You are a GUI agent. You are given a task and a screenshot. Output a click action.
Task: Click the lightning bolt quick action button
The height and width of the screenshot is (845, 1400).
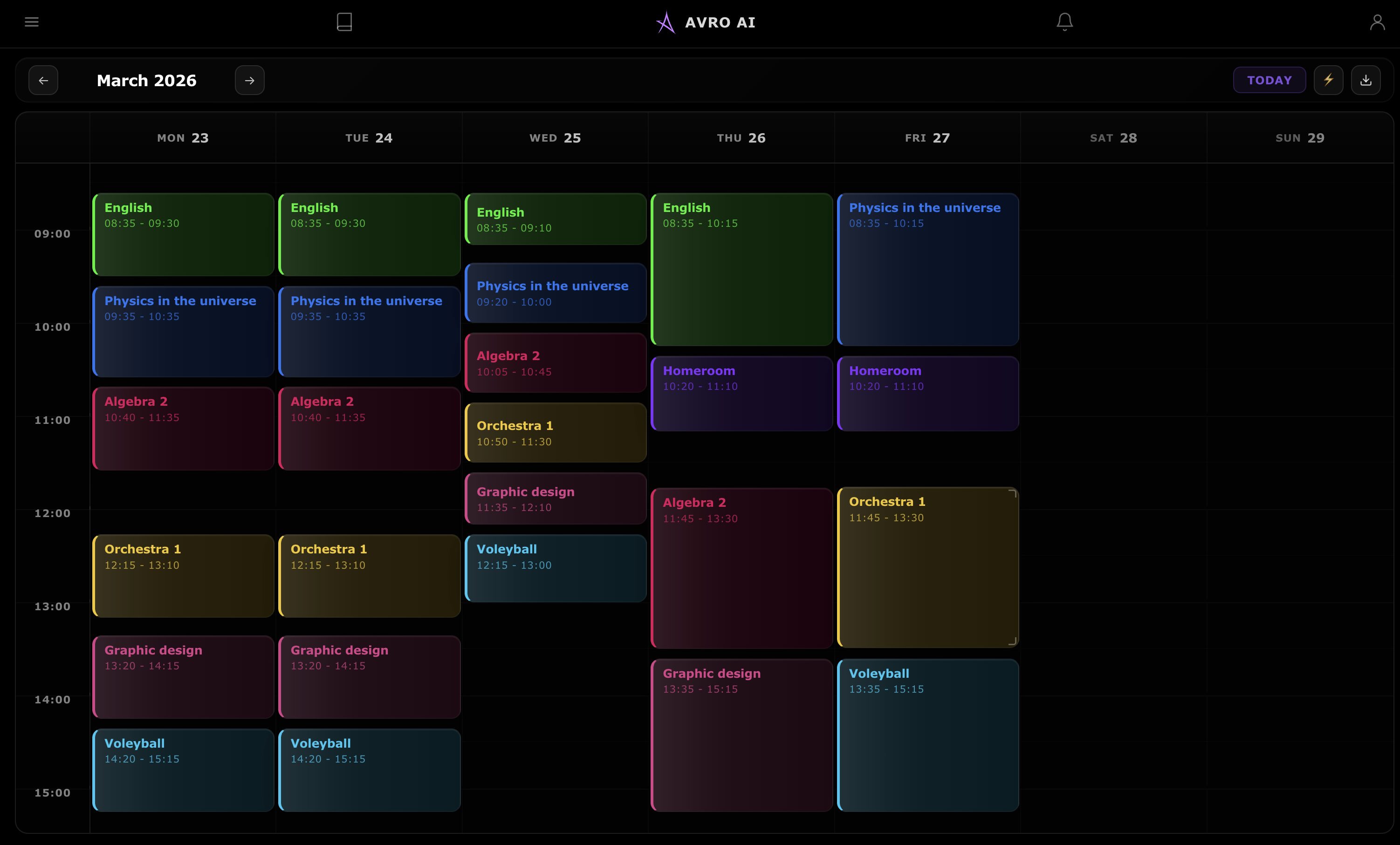tap(1328, 80)
